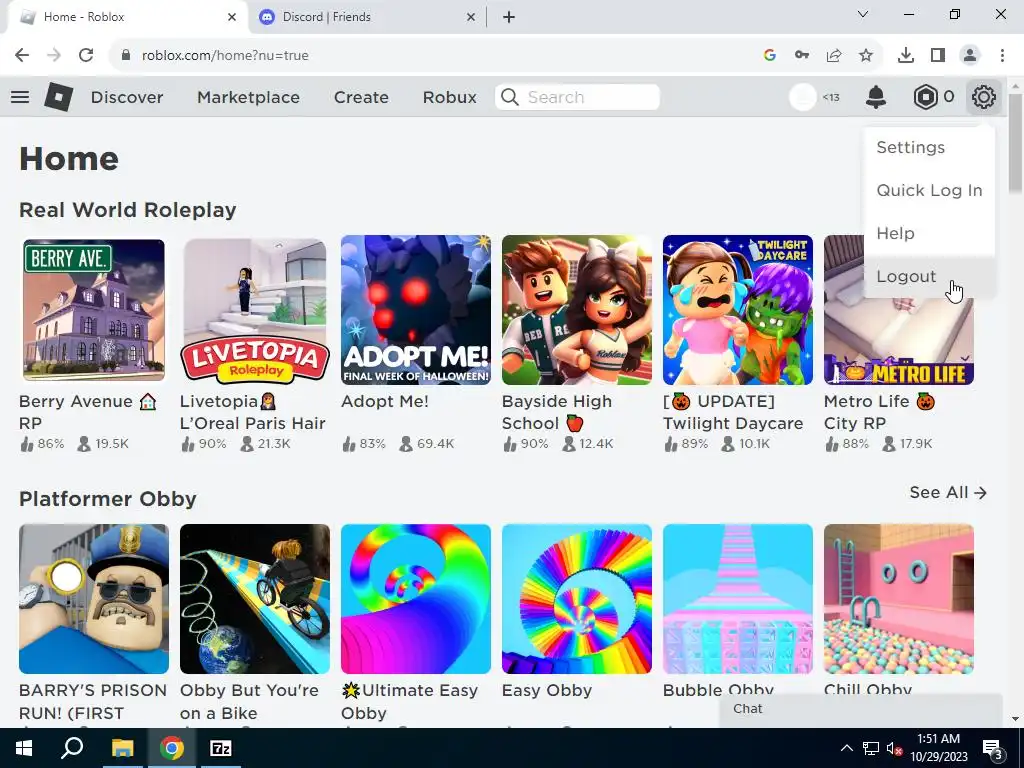Show hidden system tray icons
1024x768 pixels.
click(x=846, y=748)
